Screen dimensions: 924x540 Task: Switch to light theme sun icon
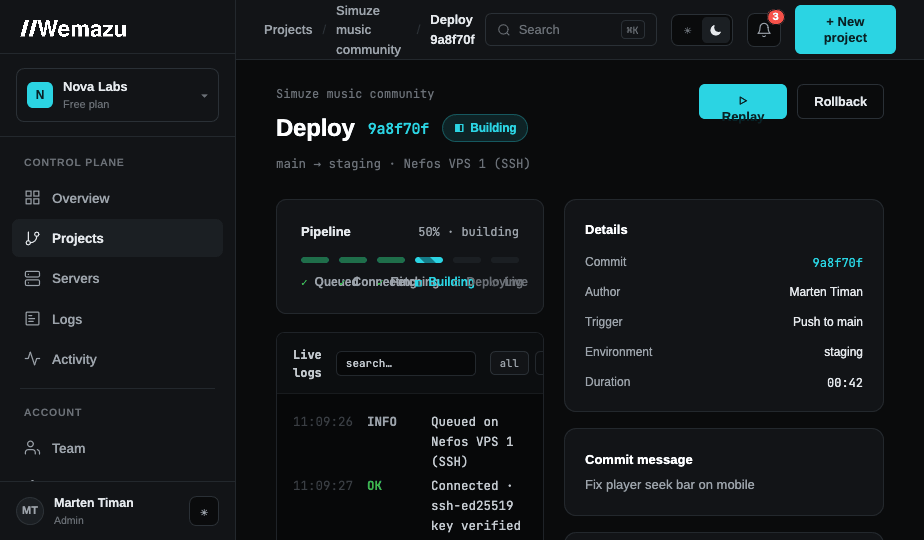(x=687, y=30)
